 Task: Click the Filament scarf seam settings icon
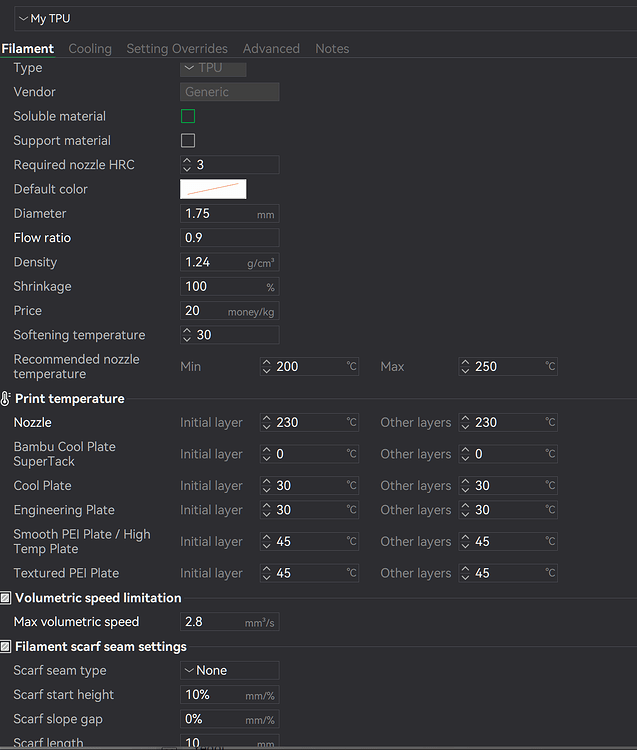click(x=5, y=647)
